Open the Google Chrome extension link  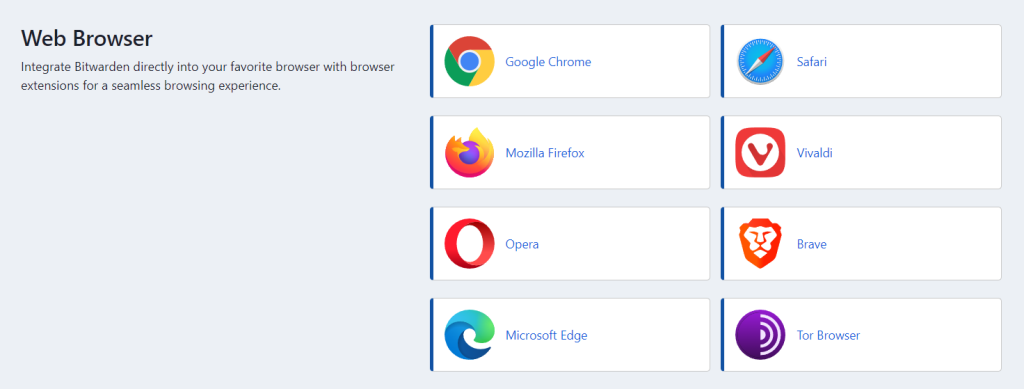[x=548, y=62]
